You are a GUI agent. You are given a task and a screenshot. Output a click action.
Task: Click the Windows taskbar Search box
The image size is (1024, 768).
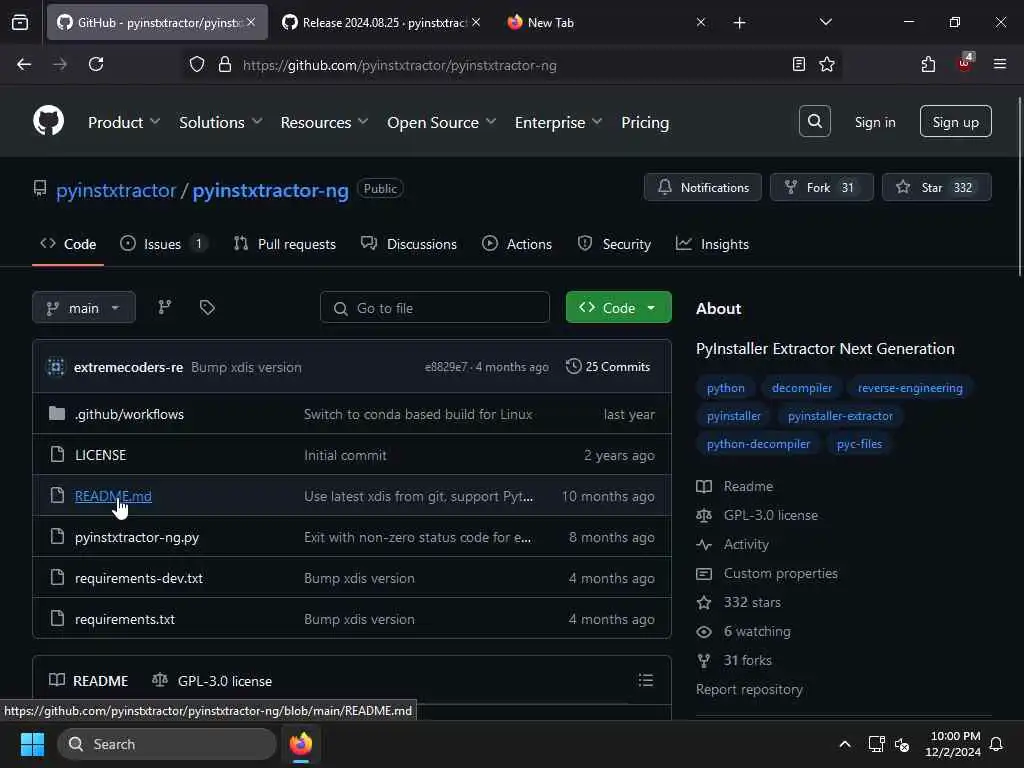(167, 744)
